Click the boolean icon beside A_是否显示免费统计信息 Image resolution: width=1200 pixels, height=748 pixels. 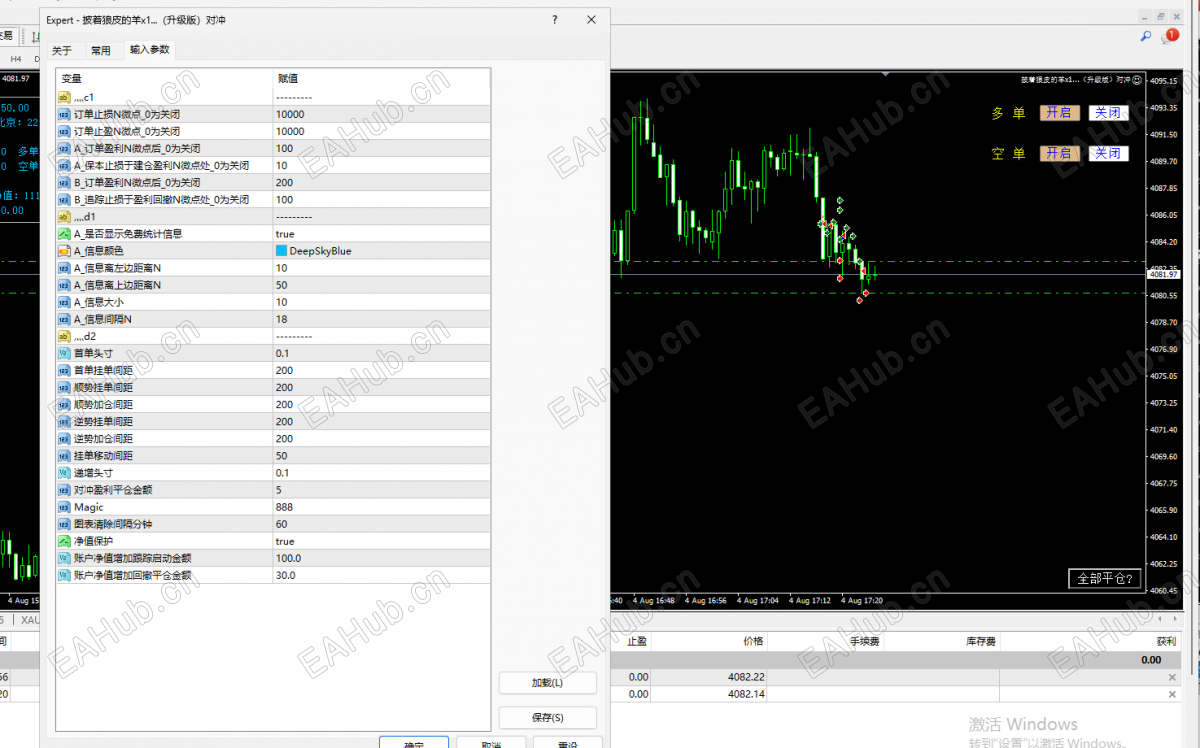[64, 233]
